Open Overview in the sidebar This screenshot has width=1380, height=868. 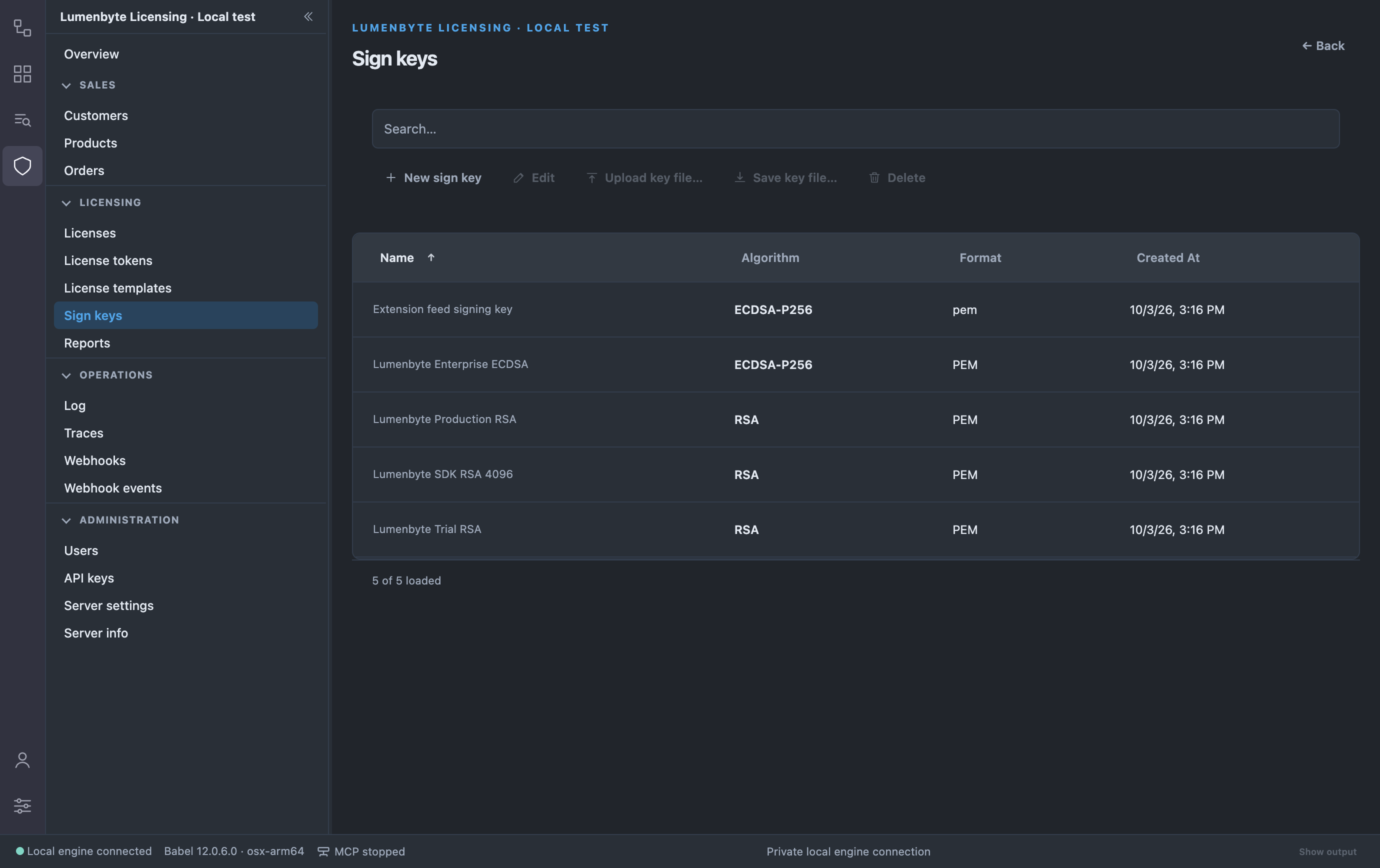pos(91,54)
